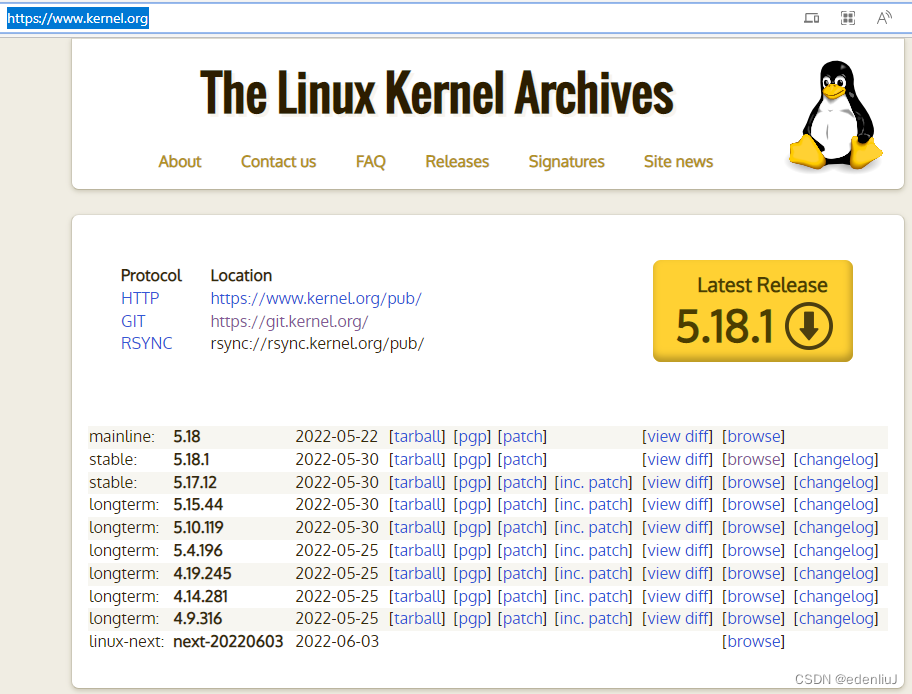Click version number 5.10.119
Screen dimensions: 912x694
198,528
